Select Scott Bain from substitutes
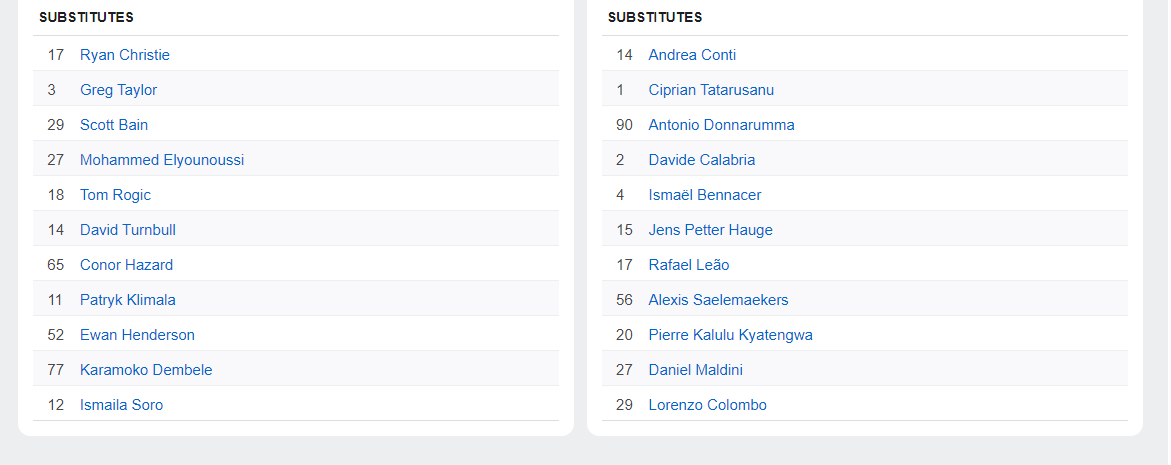The width and height of the screenshot is (1171, 465). [114, 125]
